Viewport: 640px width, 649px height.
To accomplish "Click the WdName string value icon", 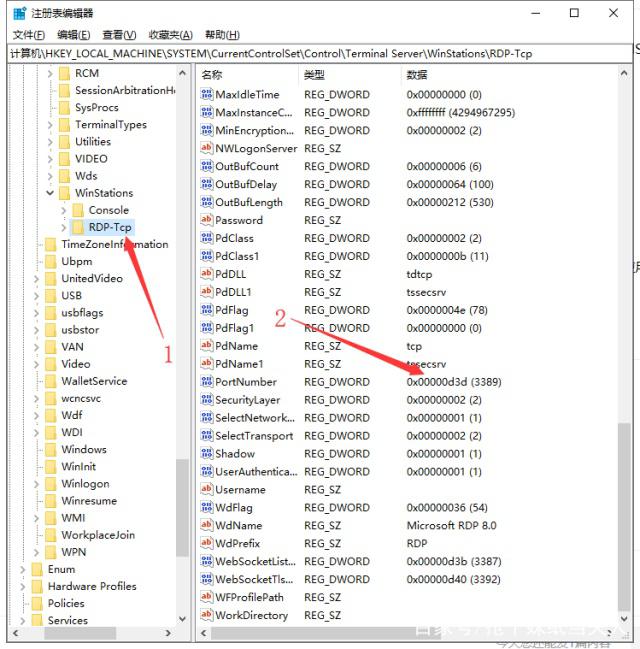I will [207, 526].
